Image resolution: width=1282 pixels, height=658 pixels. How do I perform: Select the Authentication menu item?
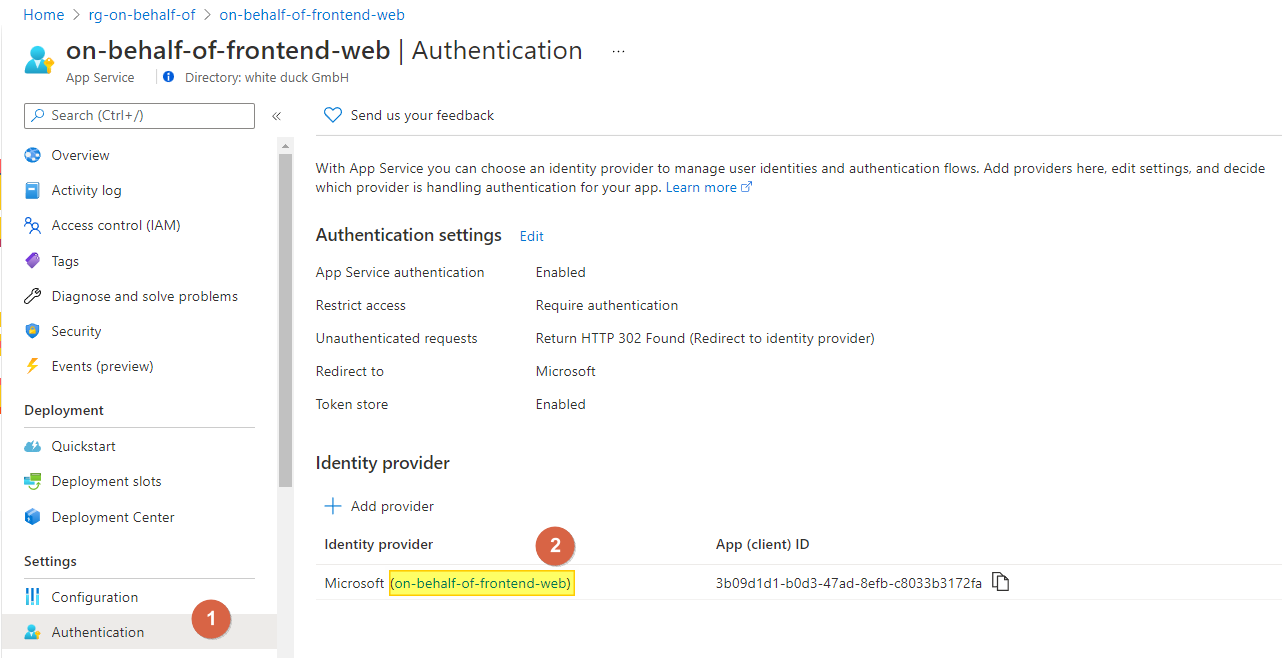(x=98, y=632)
